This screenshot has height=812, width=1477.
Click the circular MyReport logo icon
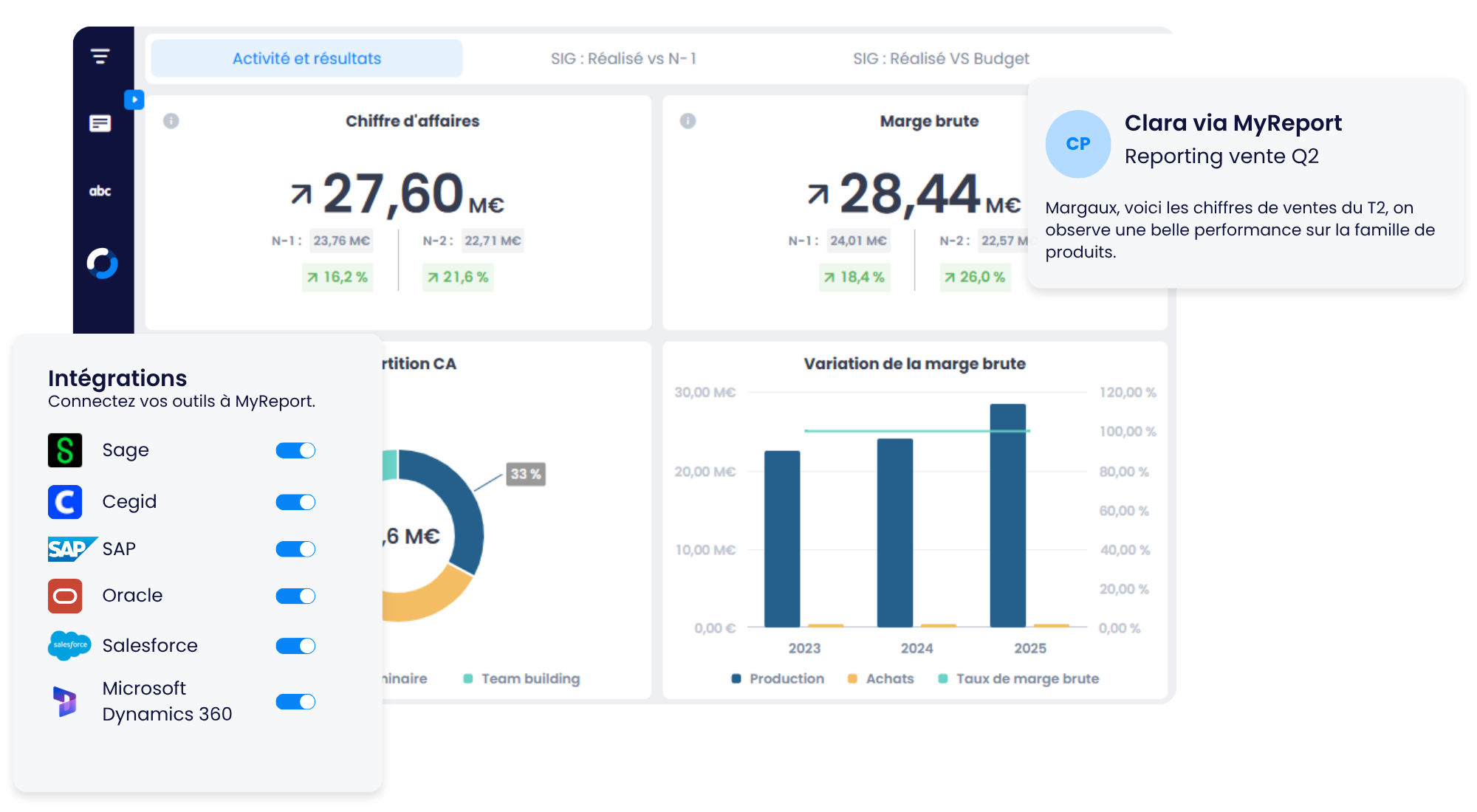tap(102, 263)
